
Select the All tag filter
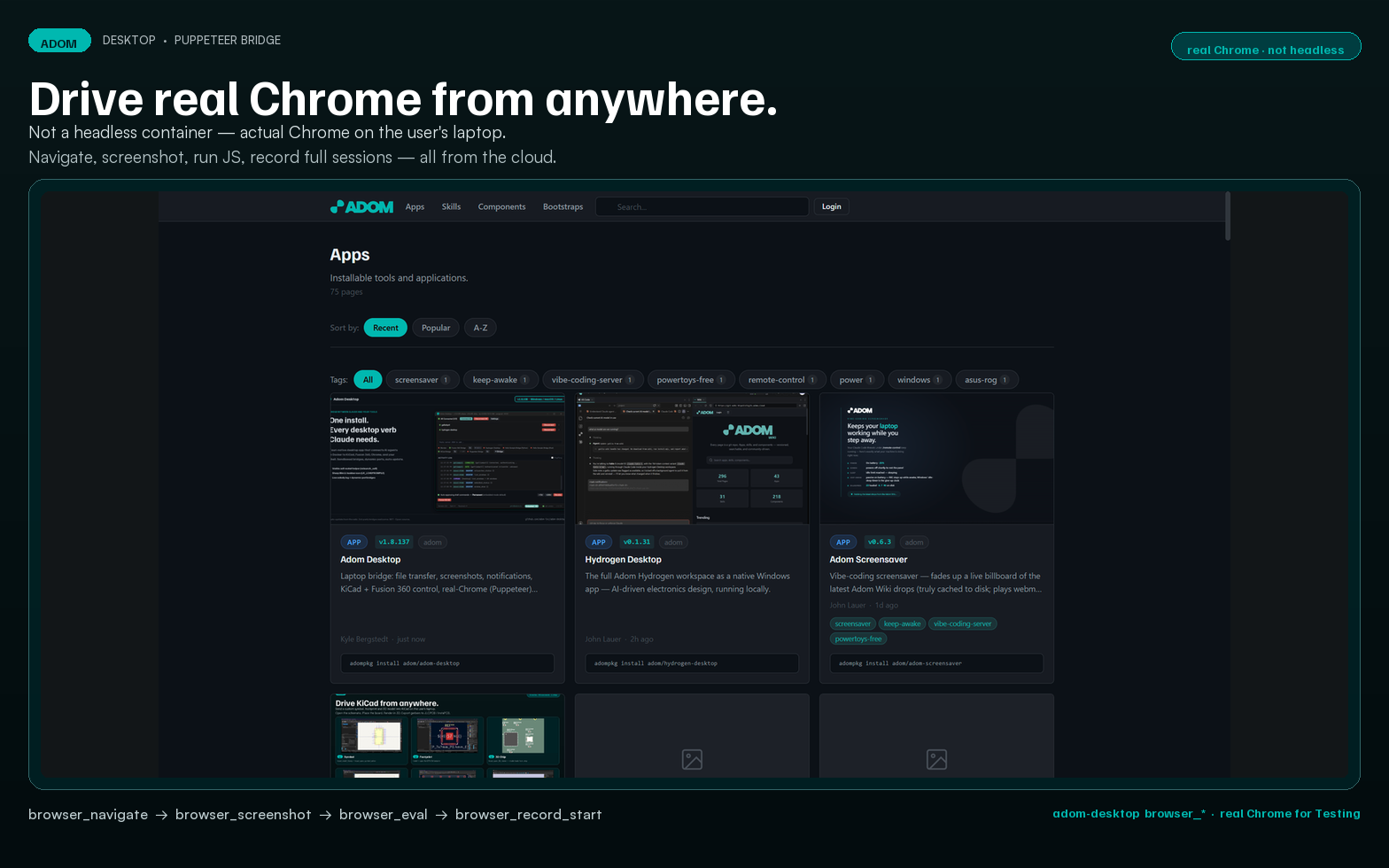(x=368, y=380)
